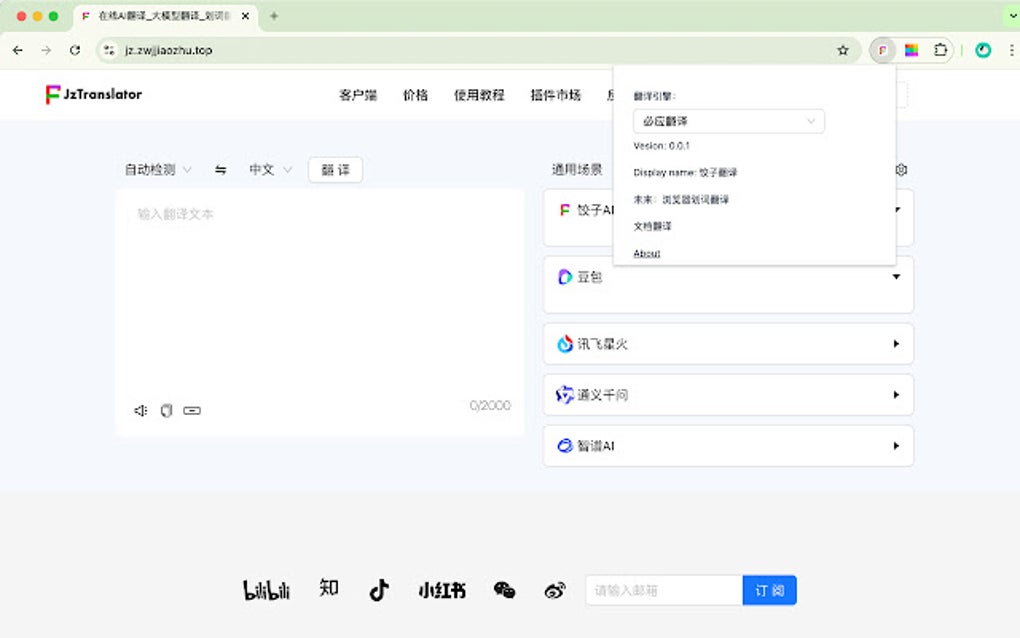Viewport: 1020px width, 638px height.
Task: Go back to previous page
Action: point(18,50)
